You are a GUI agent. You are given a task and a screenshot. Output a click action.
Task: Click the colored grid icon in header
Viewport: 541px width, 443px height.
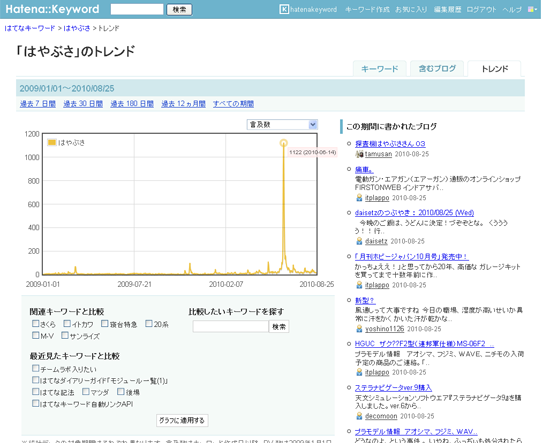pyautogui.click(x=532, y=9)
